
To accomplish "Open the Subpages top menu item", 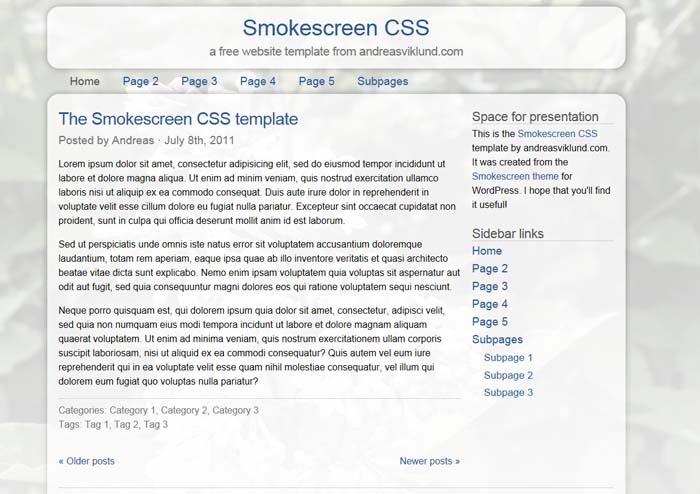I will coord(382,81).
